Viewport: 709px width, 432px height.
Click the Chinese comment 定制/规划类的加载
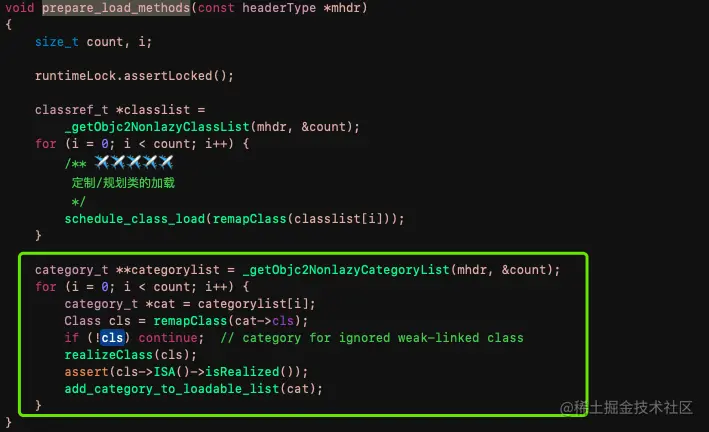123,183
